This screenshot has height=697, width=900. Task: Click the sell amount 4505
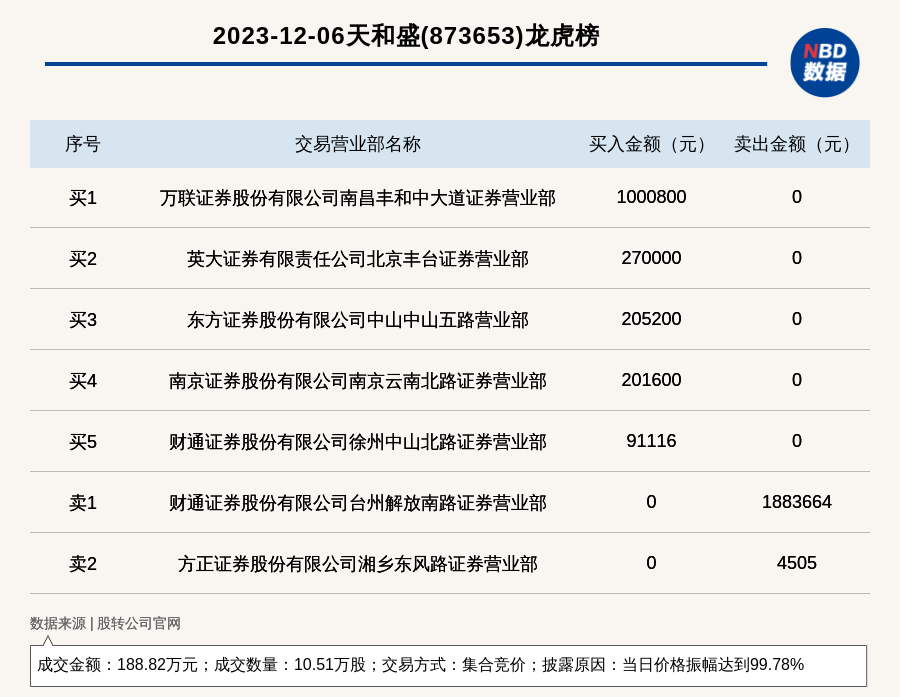click(x=797, y=563)
